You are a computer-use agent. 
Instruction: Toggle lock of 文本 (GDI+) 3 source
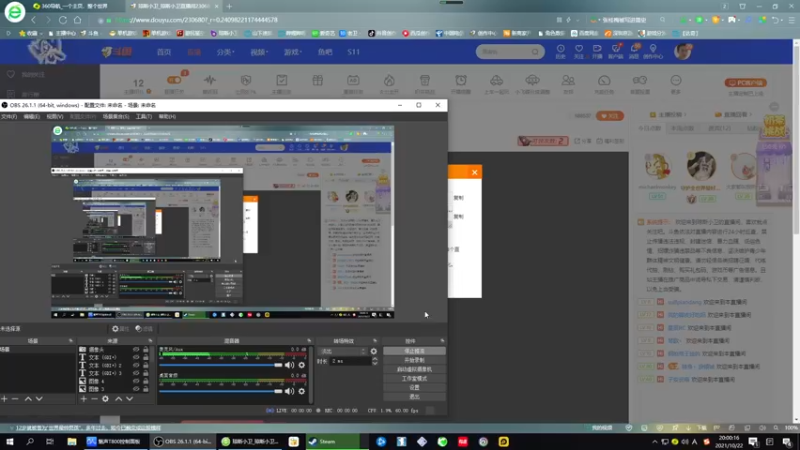click(146, 373)
